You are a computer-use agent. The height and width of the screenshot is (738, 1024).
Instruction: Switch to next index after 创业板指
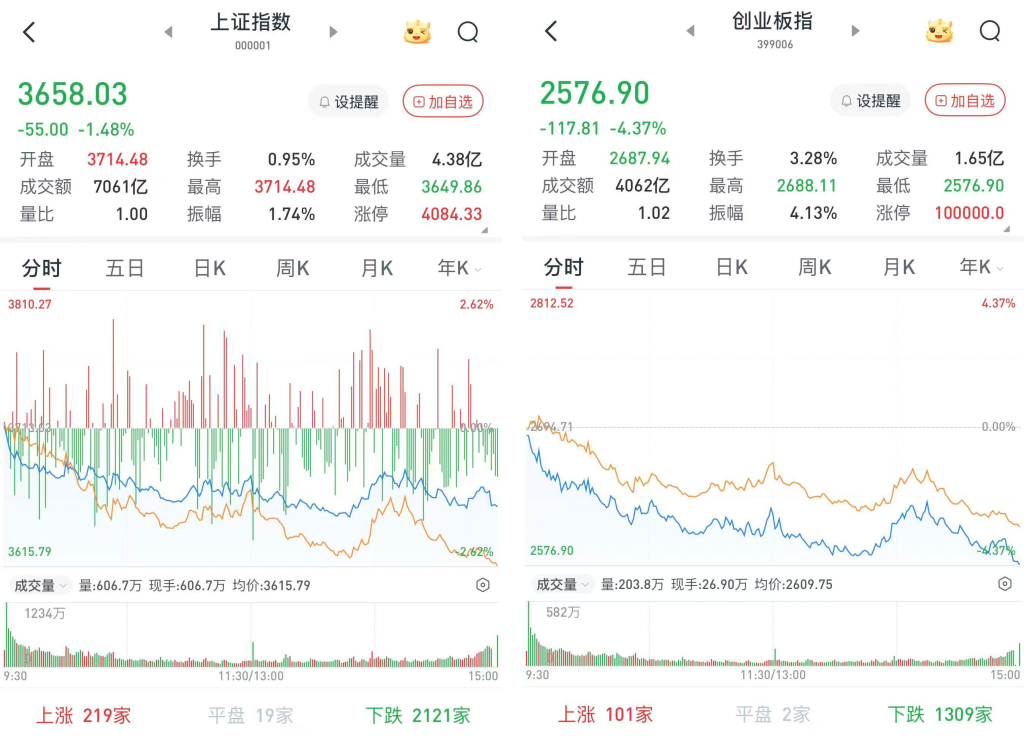(856, 31)
